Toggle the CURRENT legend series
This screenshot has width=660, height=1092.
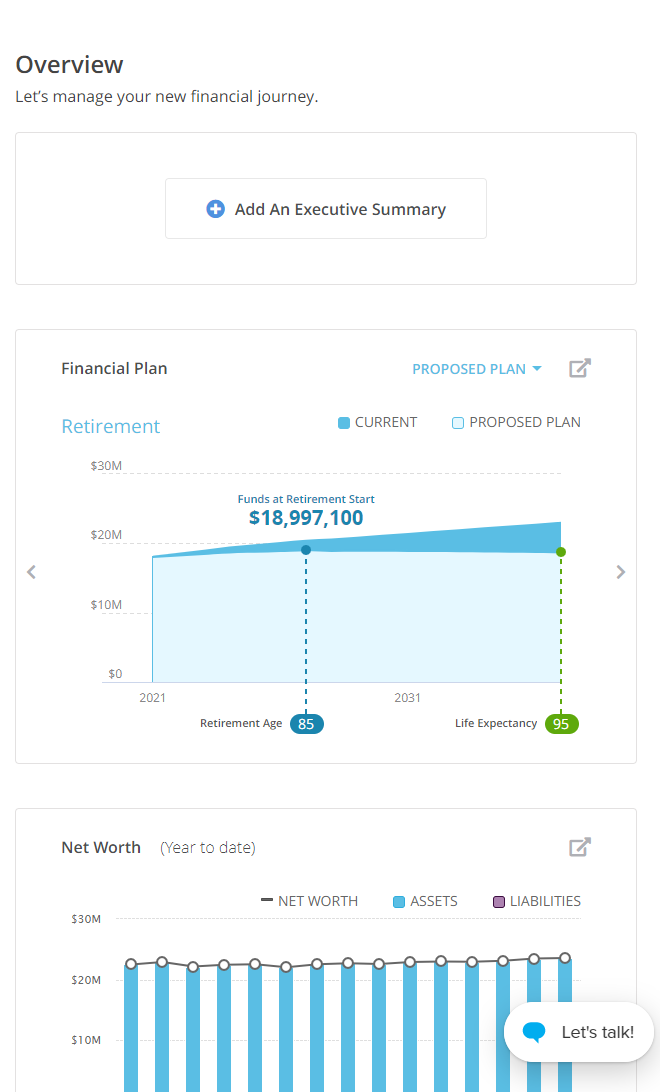tap(378, 422)
